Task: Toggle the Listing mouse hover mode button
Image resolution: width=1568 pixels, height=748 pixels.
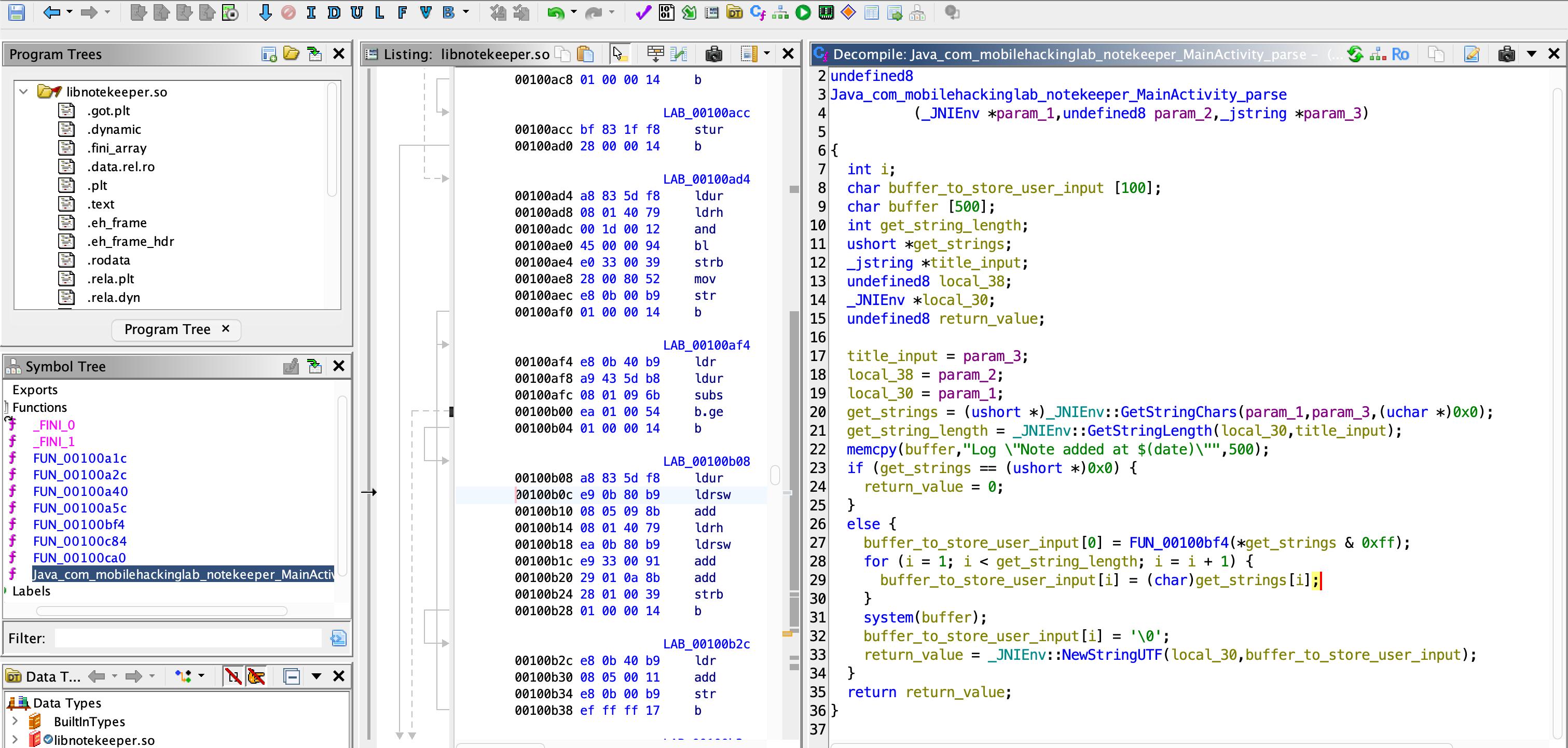Action: click(619, 54)
